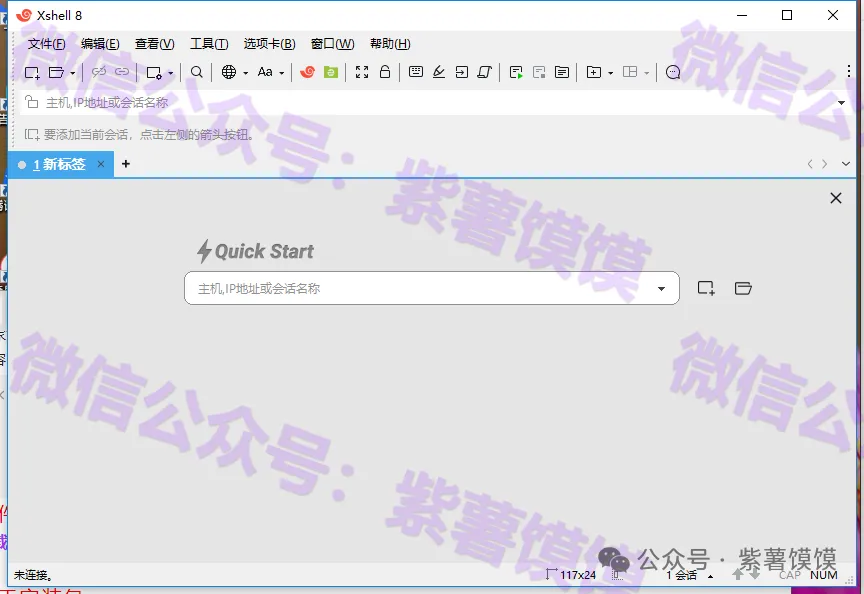Click the new session icon in toolbar
The height and width of the screenshot is (594, 864).
pyautogui.click(x=32, y=72)
